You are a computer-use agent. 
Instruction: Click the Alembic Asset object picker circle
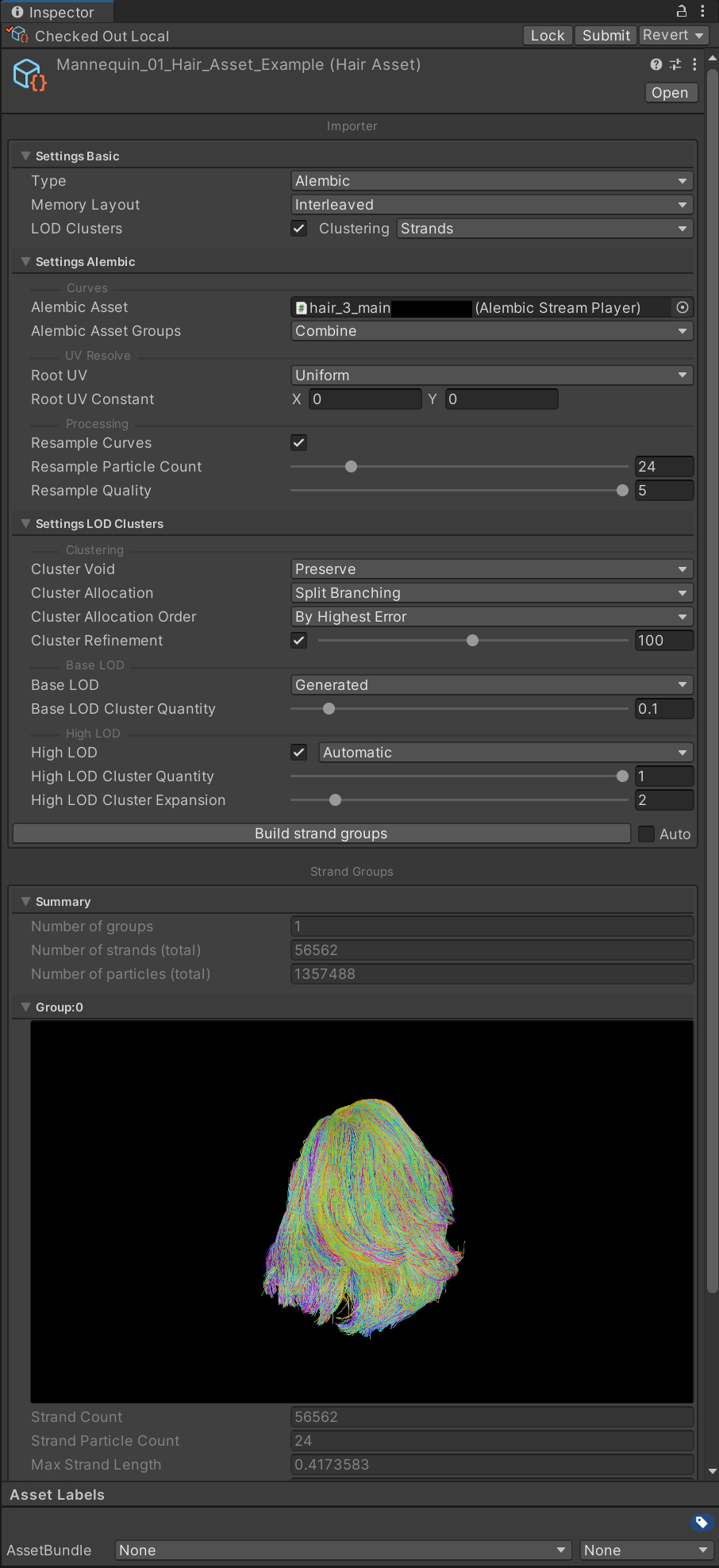click(x=682, y=307)
